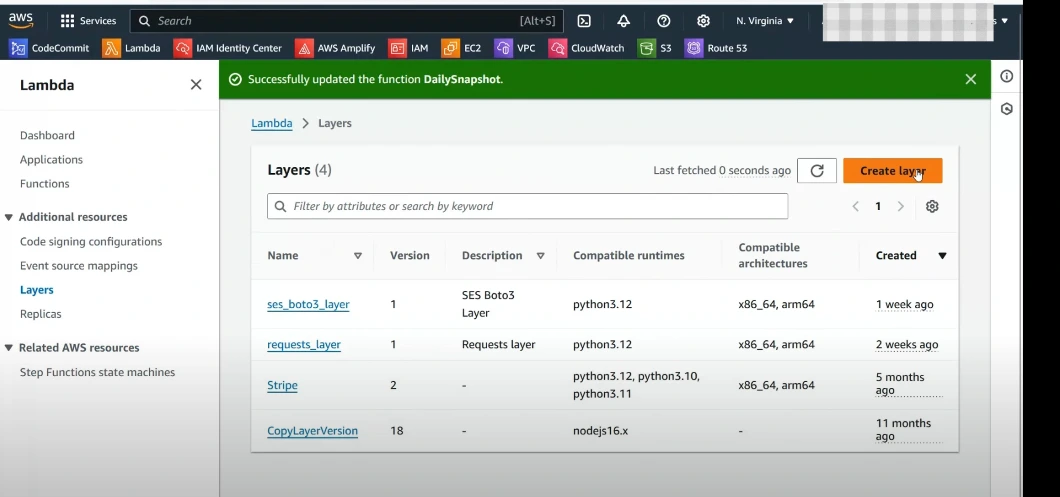The width and height of the screenshot is (1060, 497).
Task: Refresh the Layers list
Action: [x=816, y=171]
